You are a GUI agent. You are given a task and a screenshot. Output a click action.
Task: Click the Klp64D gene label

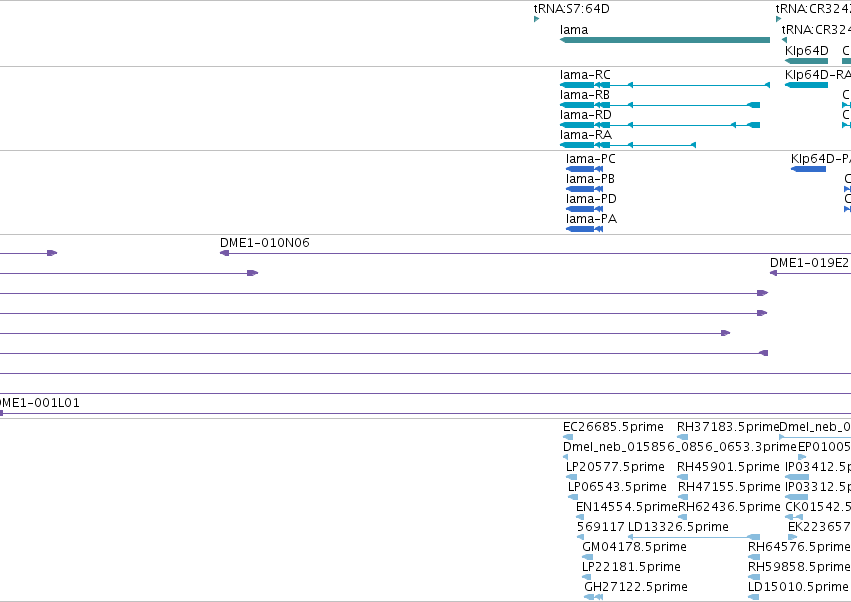click(x=806, y=50)
